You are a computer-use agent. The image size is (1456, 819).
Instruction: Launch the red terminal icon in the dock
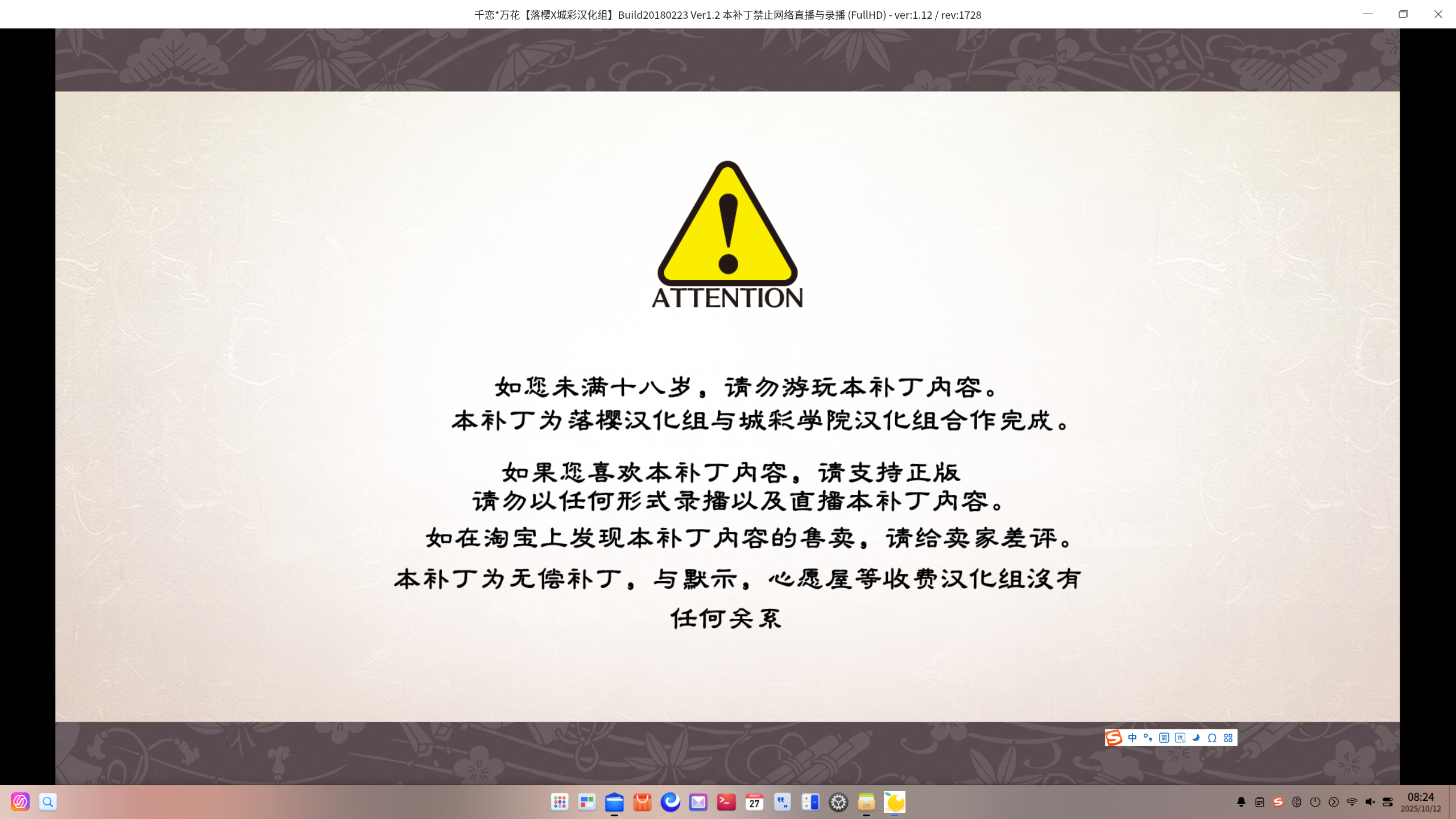pos(726,802)
